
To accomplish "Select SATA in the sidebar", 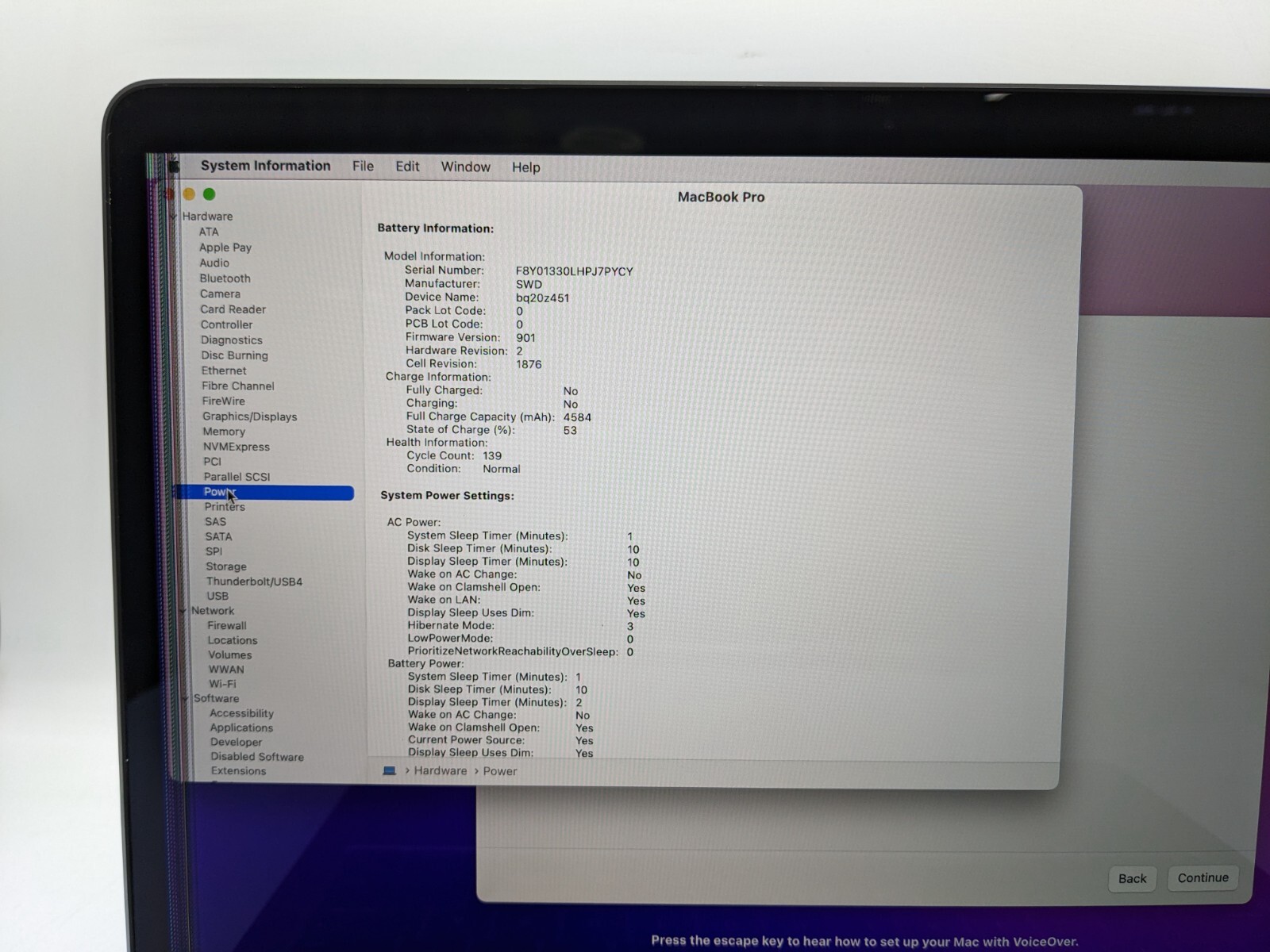I will point(218,537).
